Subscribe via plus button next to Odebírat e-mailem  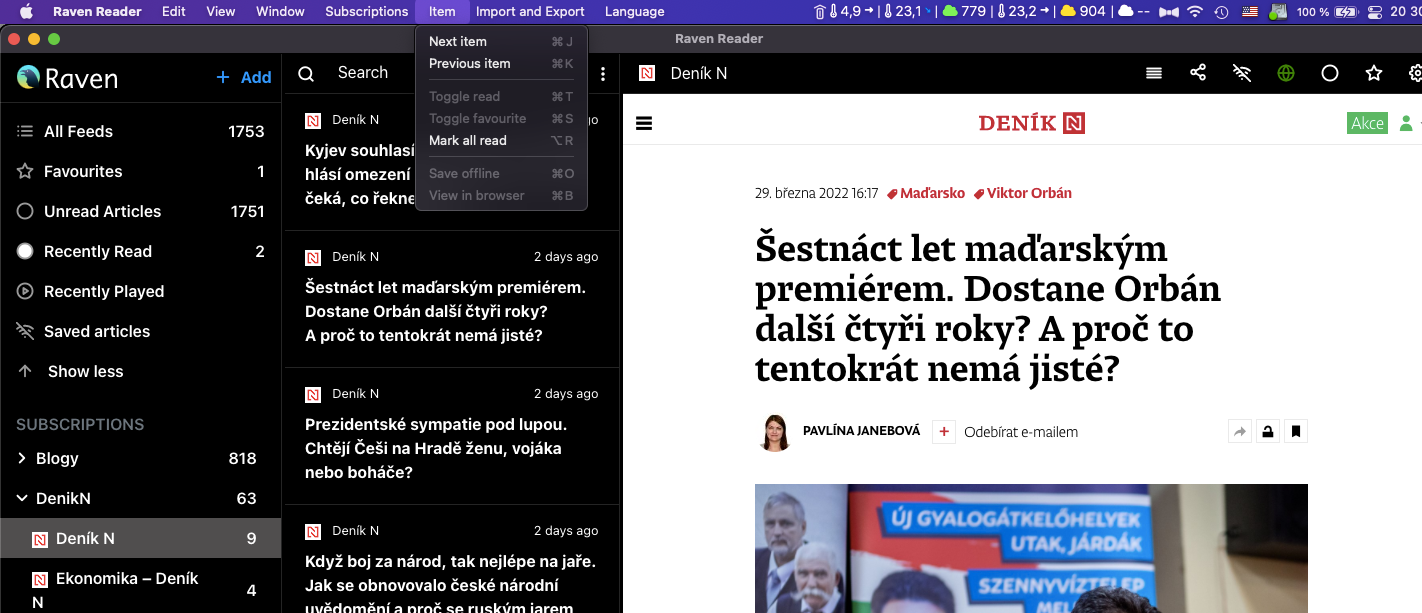943,432
